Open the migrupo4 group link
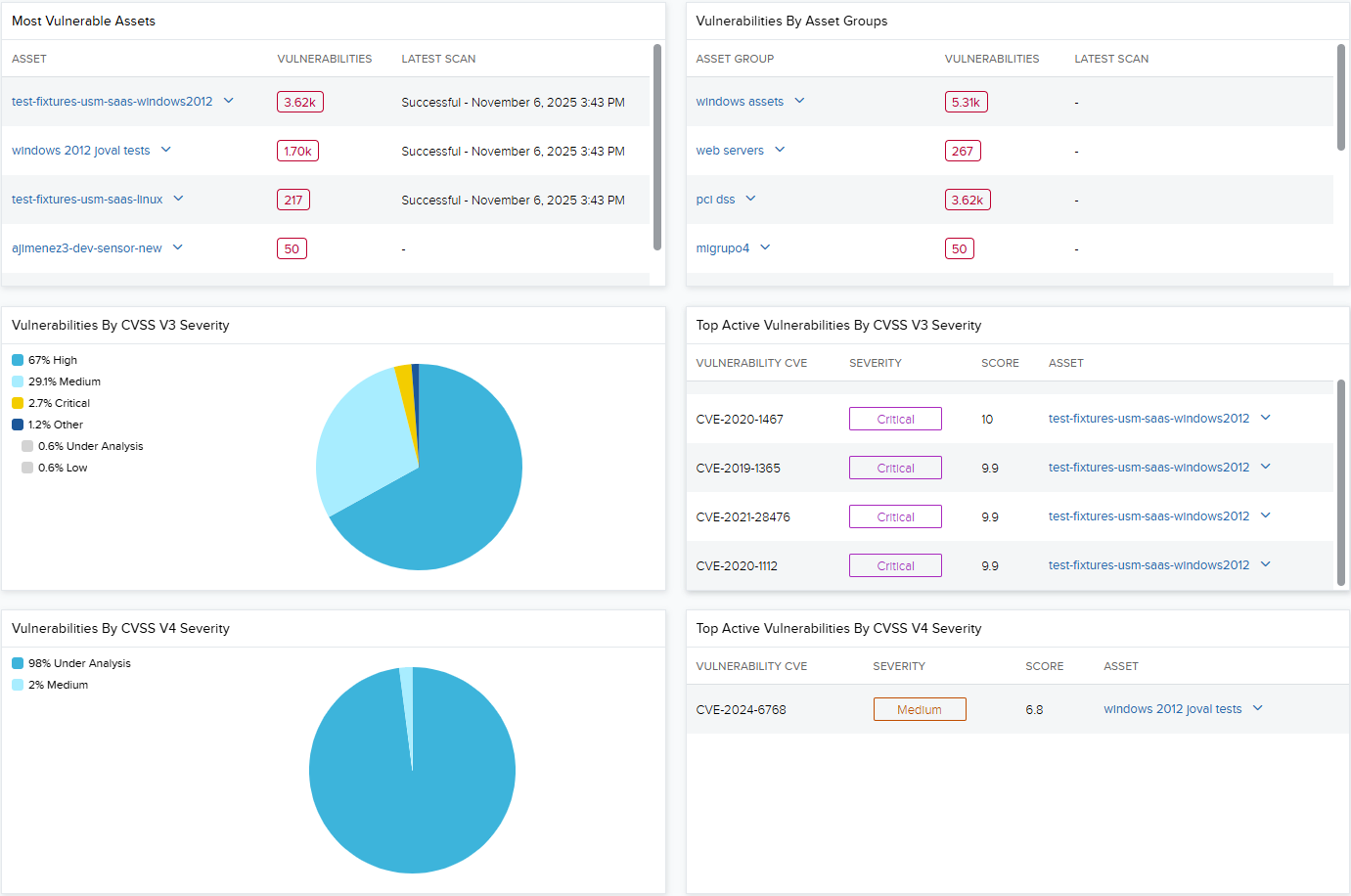 point(722,248)
